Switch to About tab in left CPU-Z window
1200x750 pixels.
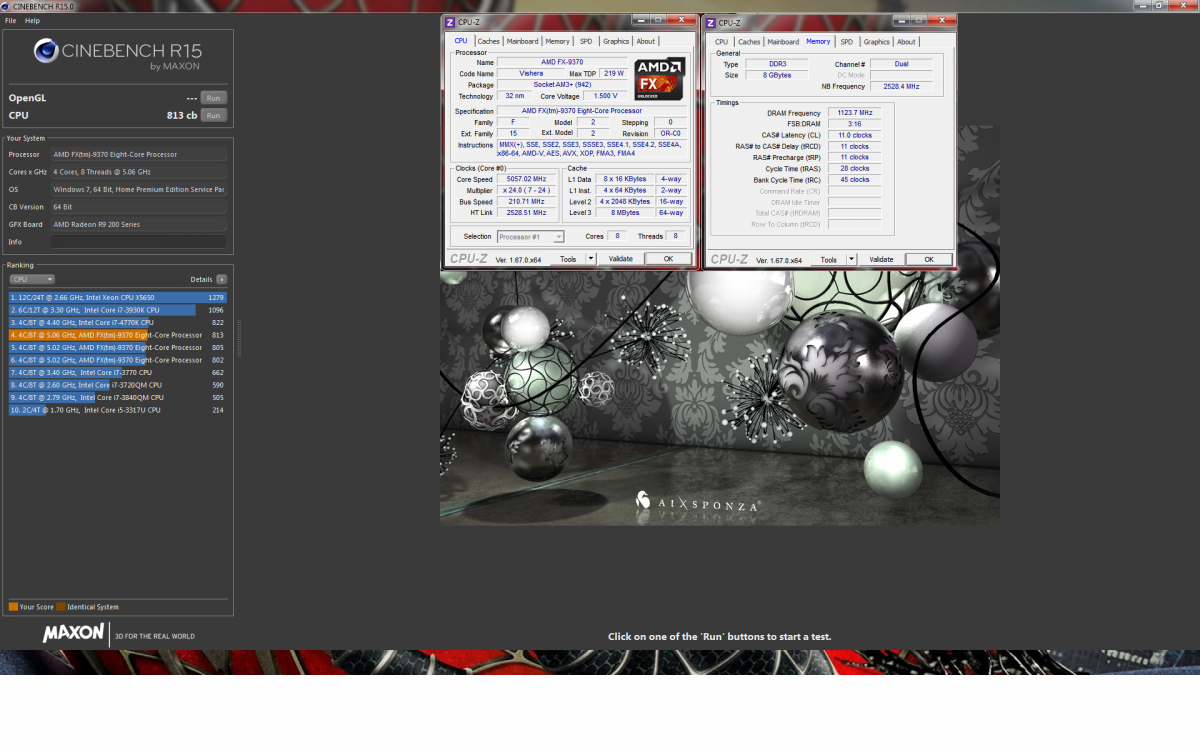point(646,41)
